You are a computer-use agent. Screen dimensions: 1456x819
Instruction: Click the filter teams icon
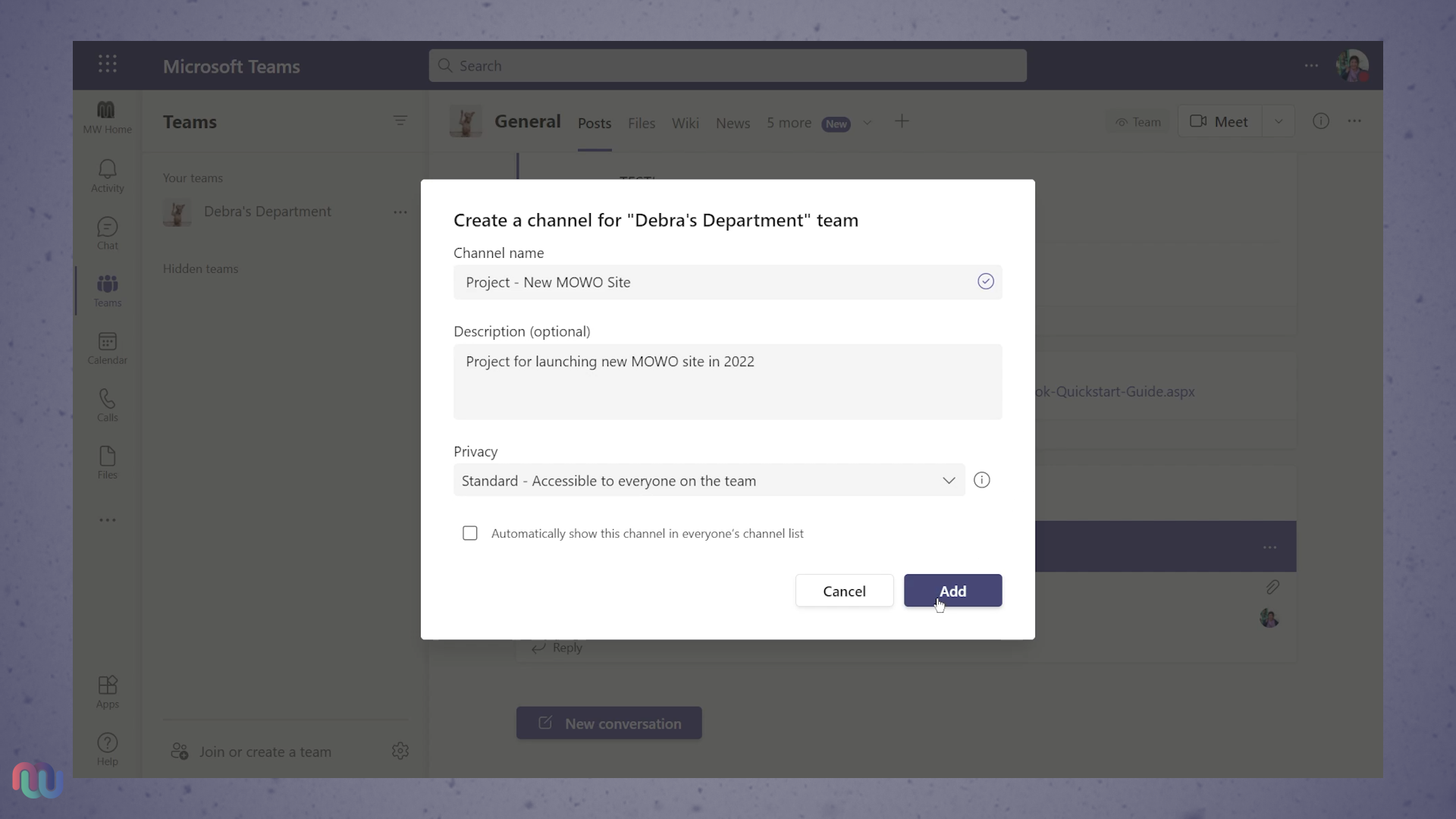point(400,121)
